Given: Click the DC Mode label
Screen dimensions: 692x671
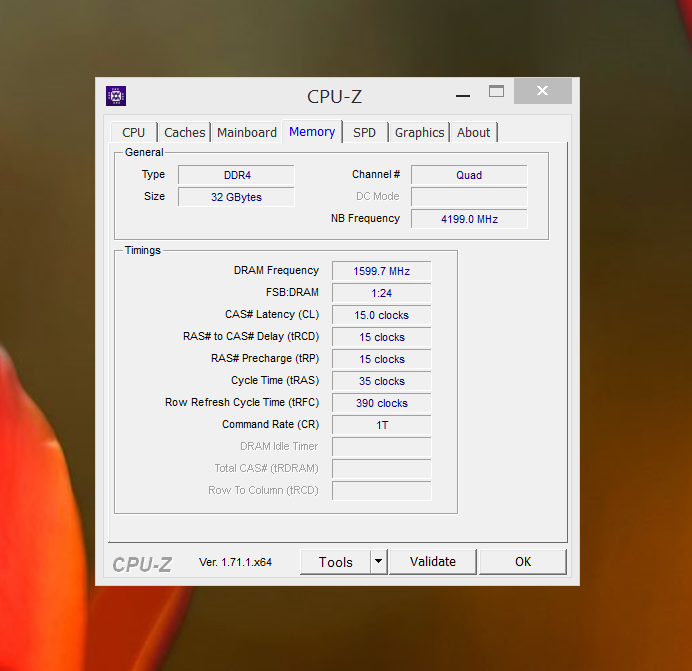Looking at the screenshot, I should pos(378,196).
